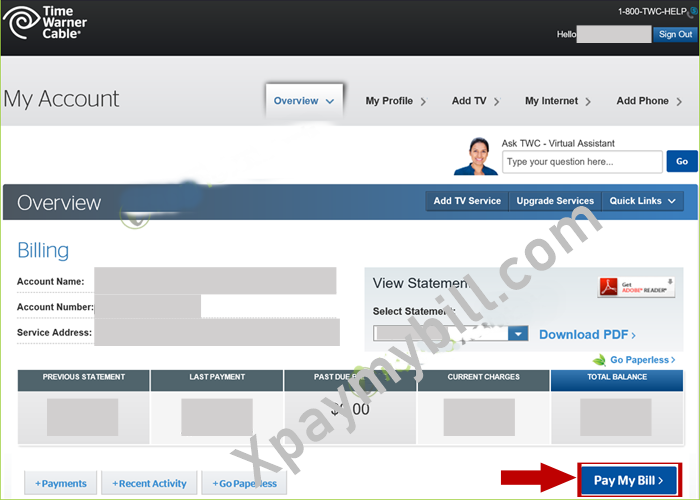Click the Pay My Bill button
Viewport: 700px width, 503px height.
[629, 480]
